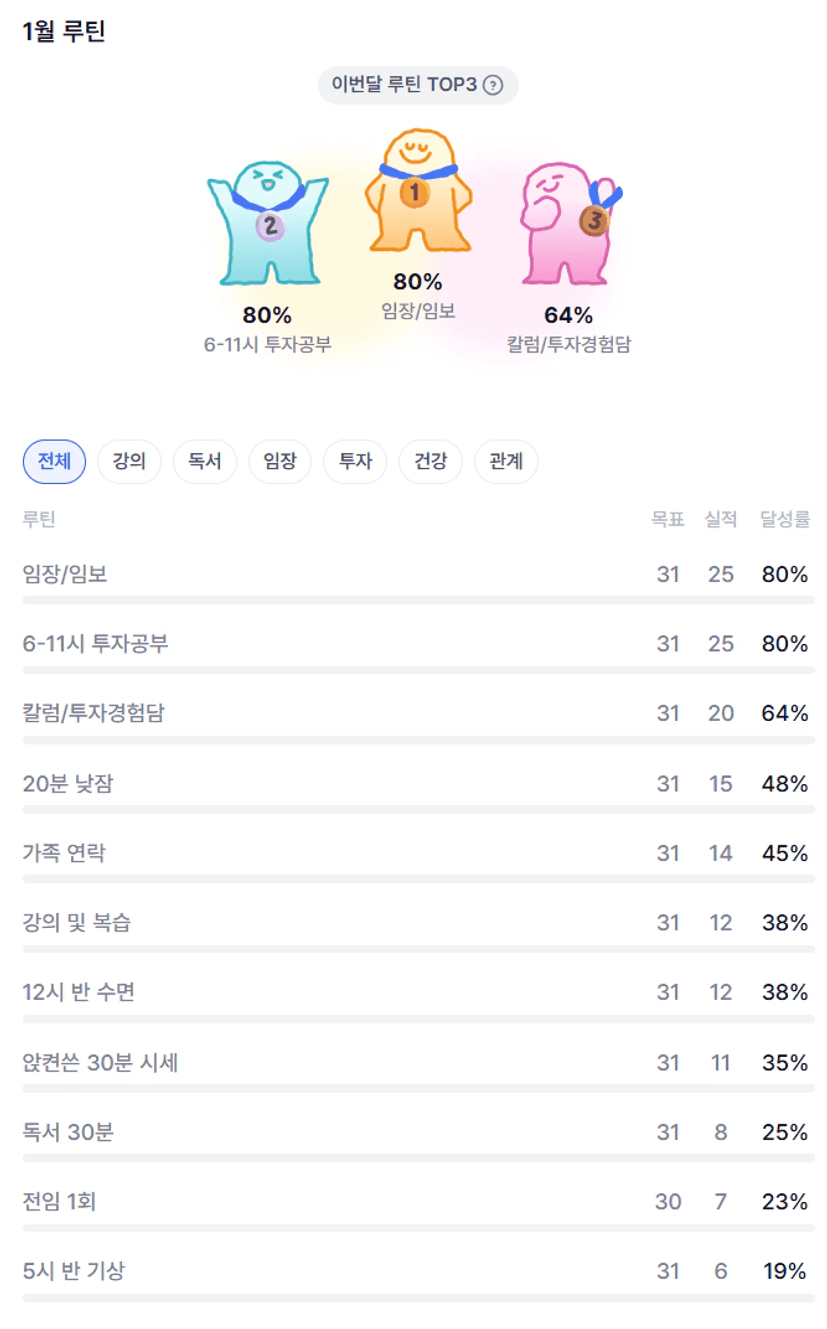Show the 투자 category routines

pos(355,462)
